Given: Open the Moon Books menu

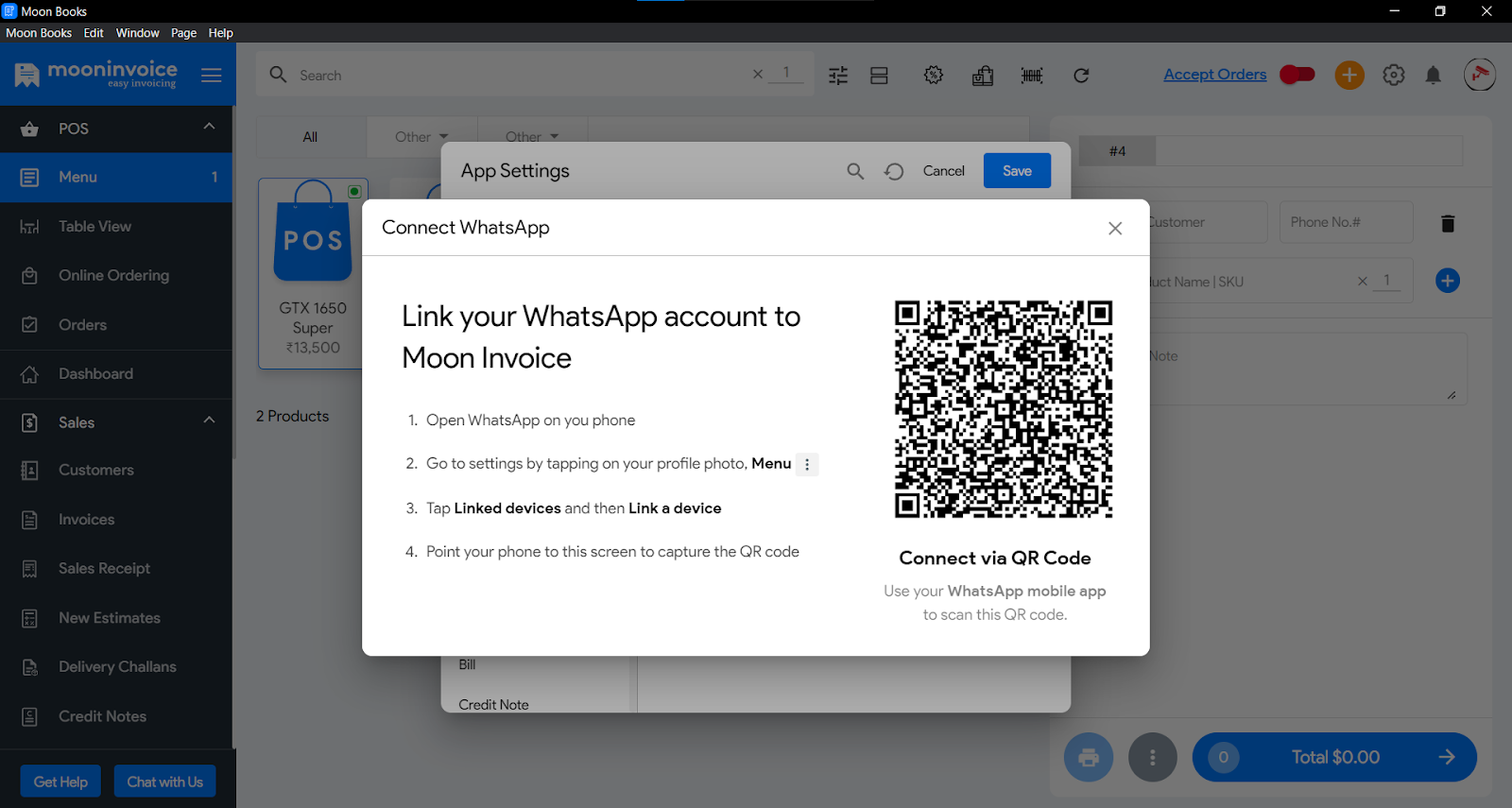Looking at the screenshot, I should tap(39, 33).
